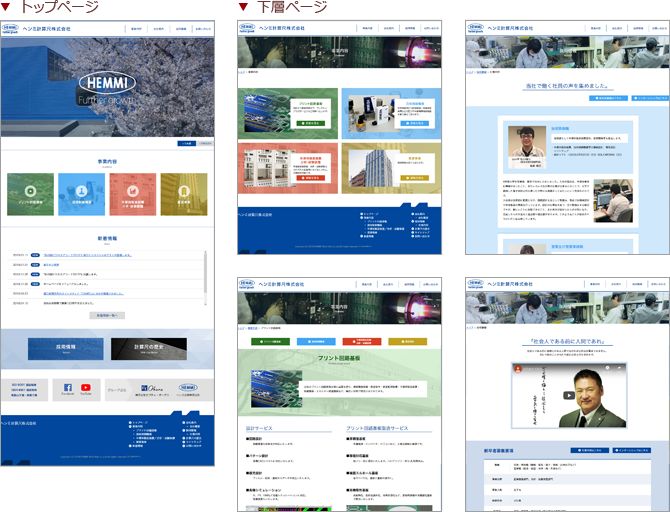The width and height of the screenshot is (670, 512).
Task: Click the HEMMI group company logo in the banner row
Action: (x=188, y=387)
